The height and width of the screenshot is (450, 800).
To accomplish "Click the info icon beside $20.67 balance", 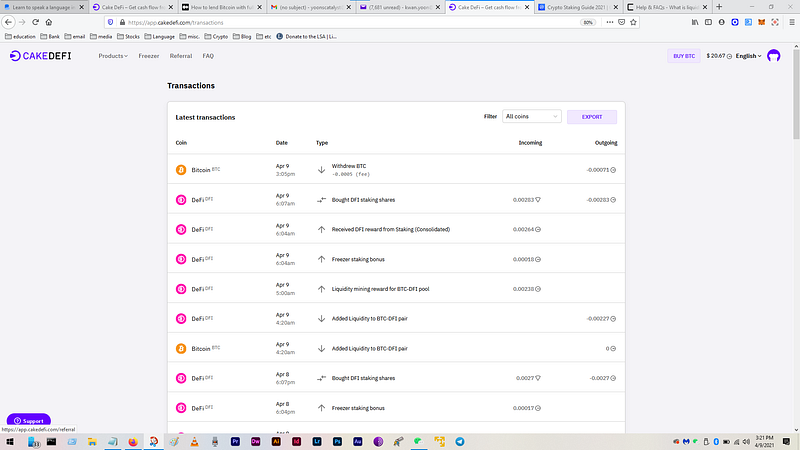I will click(x=729, y=56).
